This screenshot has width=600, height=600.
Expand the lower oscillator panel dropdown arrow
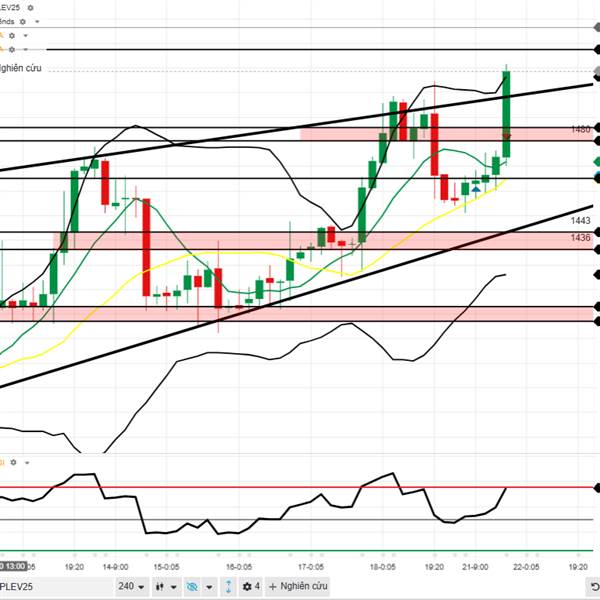[27, 462]
